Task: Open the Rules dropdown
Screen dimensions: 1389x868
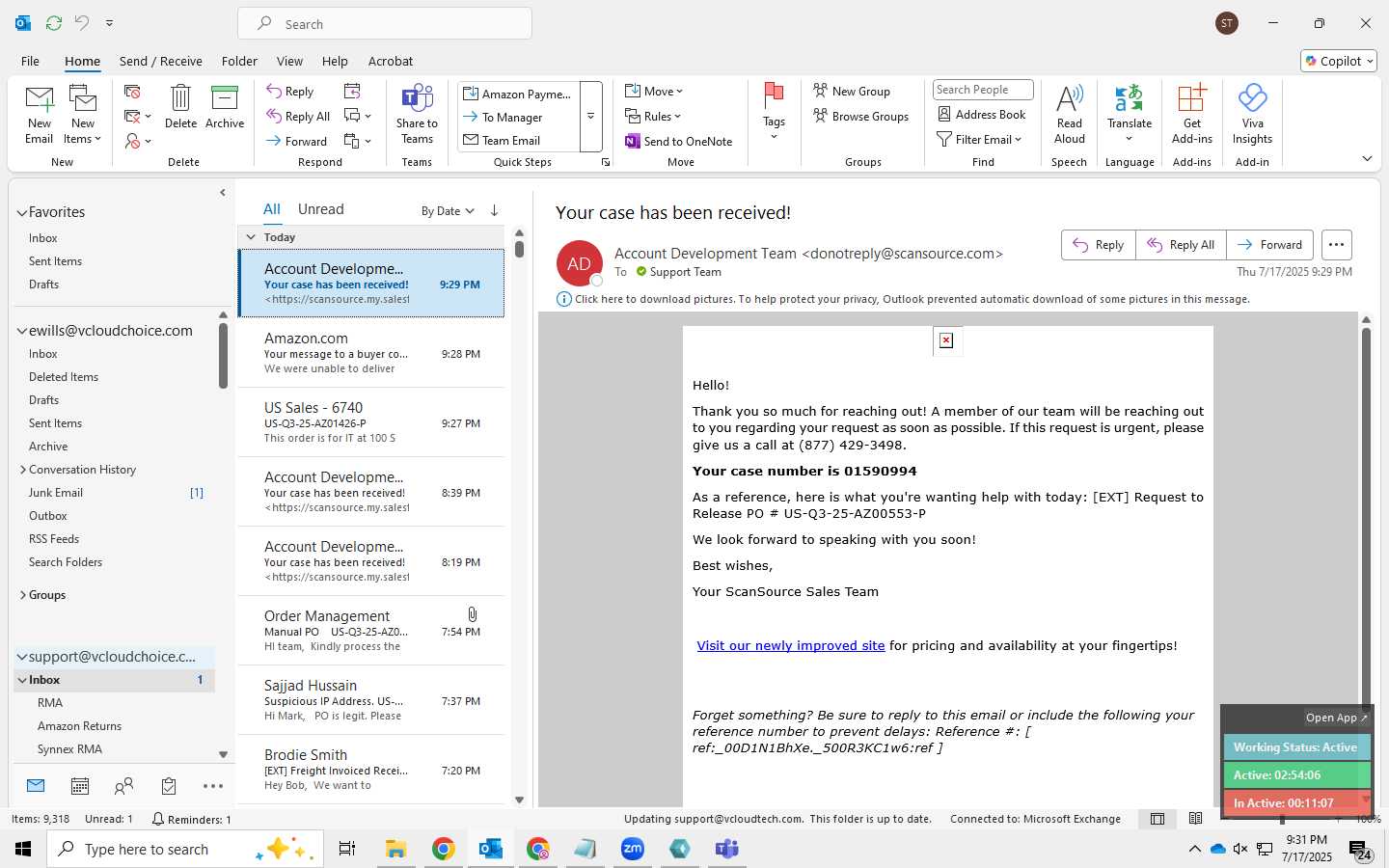Action: tap(653, 116)
